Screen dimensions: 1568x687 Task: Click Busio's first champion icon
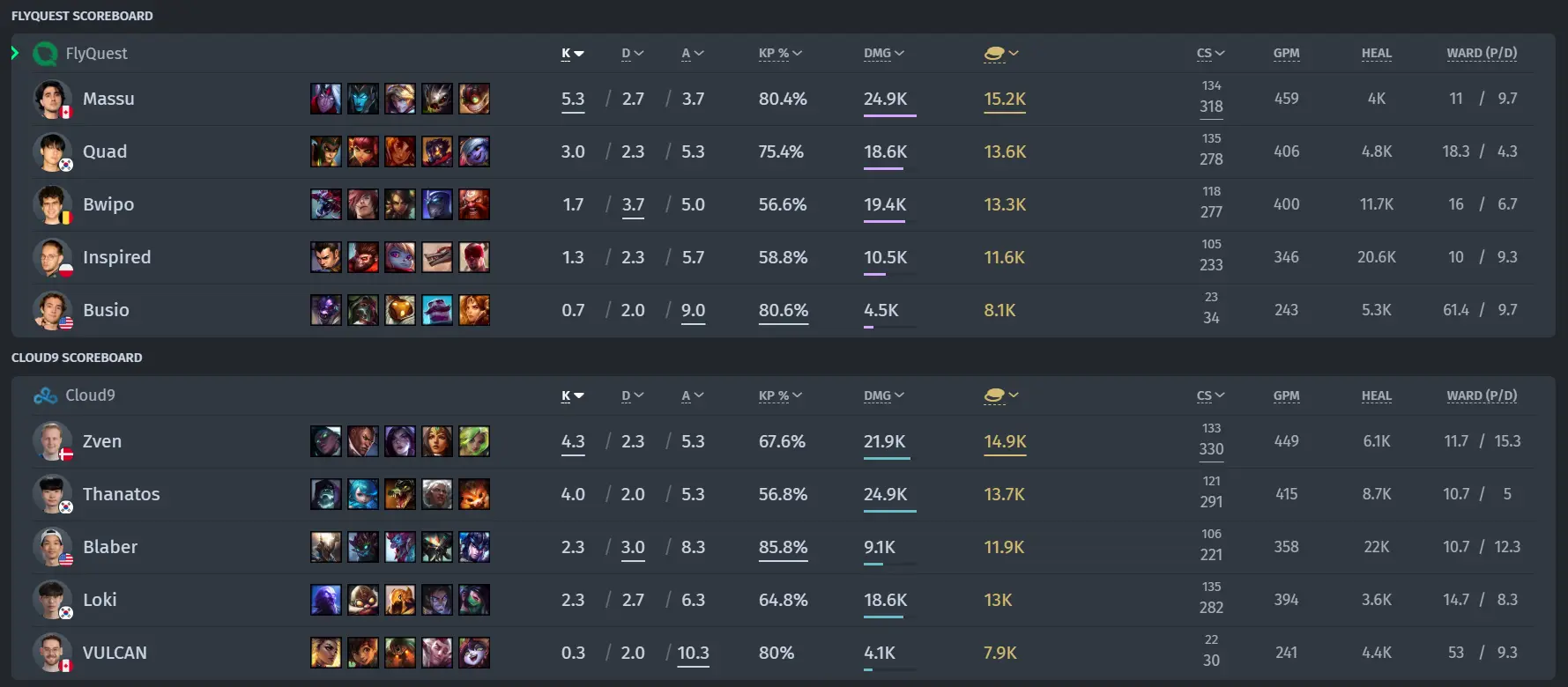[x=326, y=310]
